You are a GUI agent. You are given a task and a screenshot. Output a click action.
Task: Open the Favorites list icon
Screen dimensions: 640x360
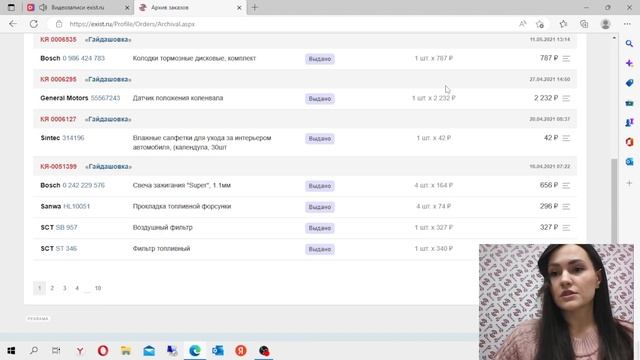pyautogui.click(x=563, y=24)
